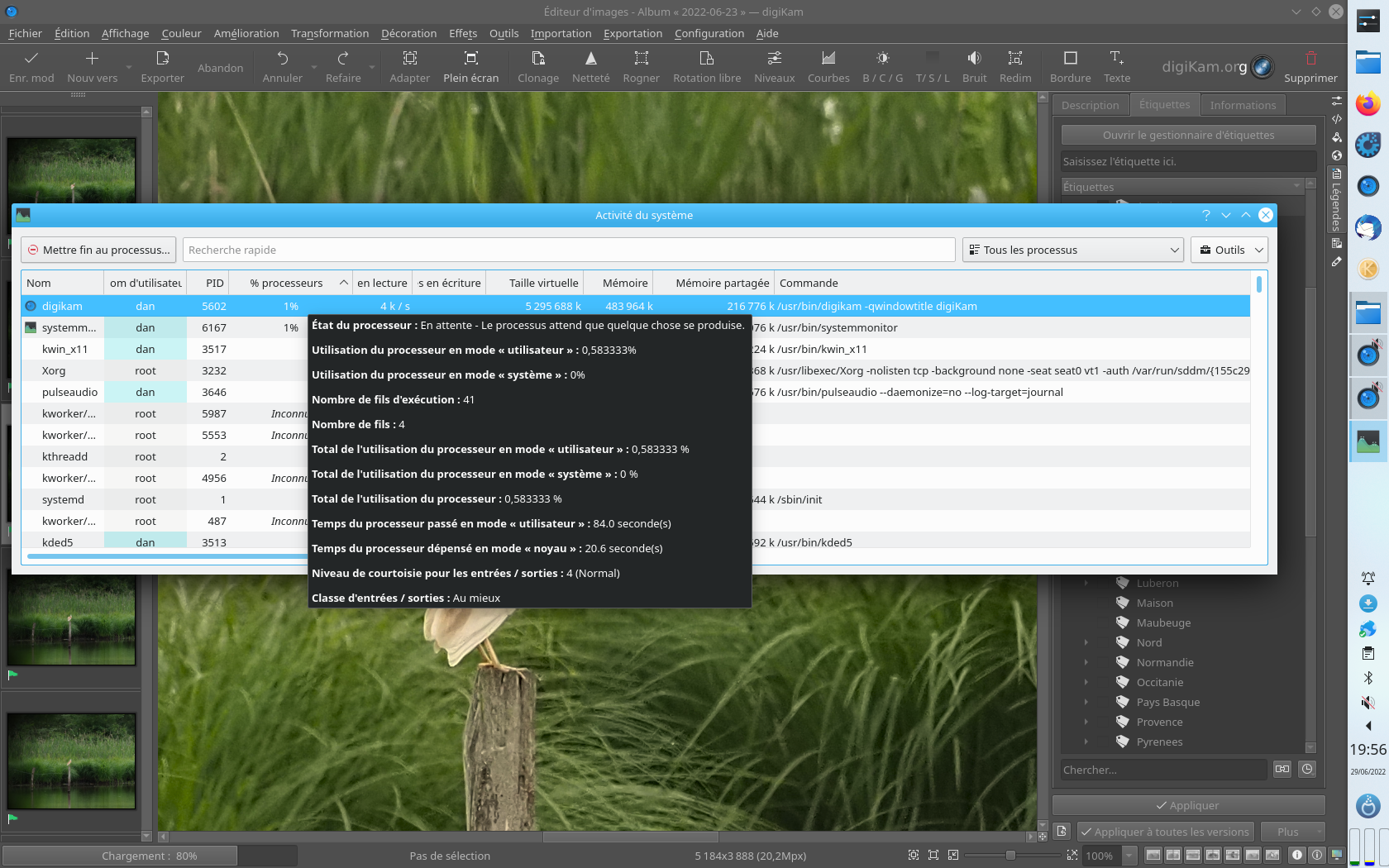Open the Outils dropdown menu
This screenshot has width=1389, height=868.
tap(1229, 250)
